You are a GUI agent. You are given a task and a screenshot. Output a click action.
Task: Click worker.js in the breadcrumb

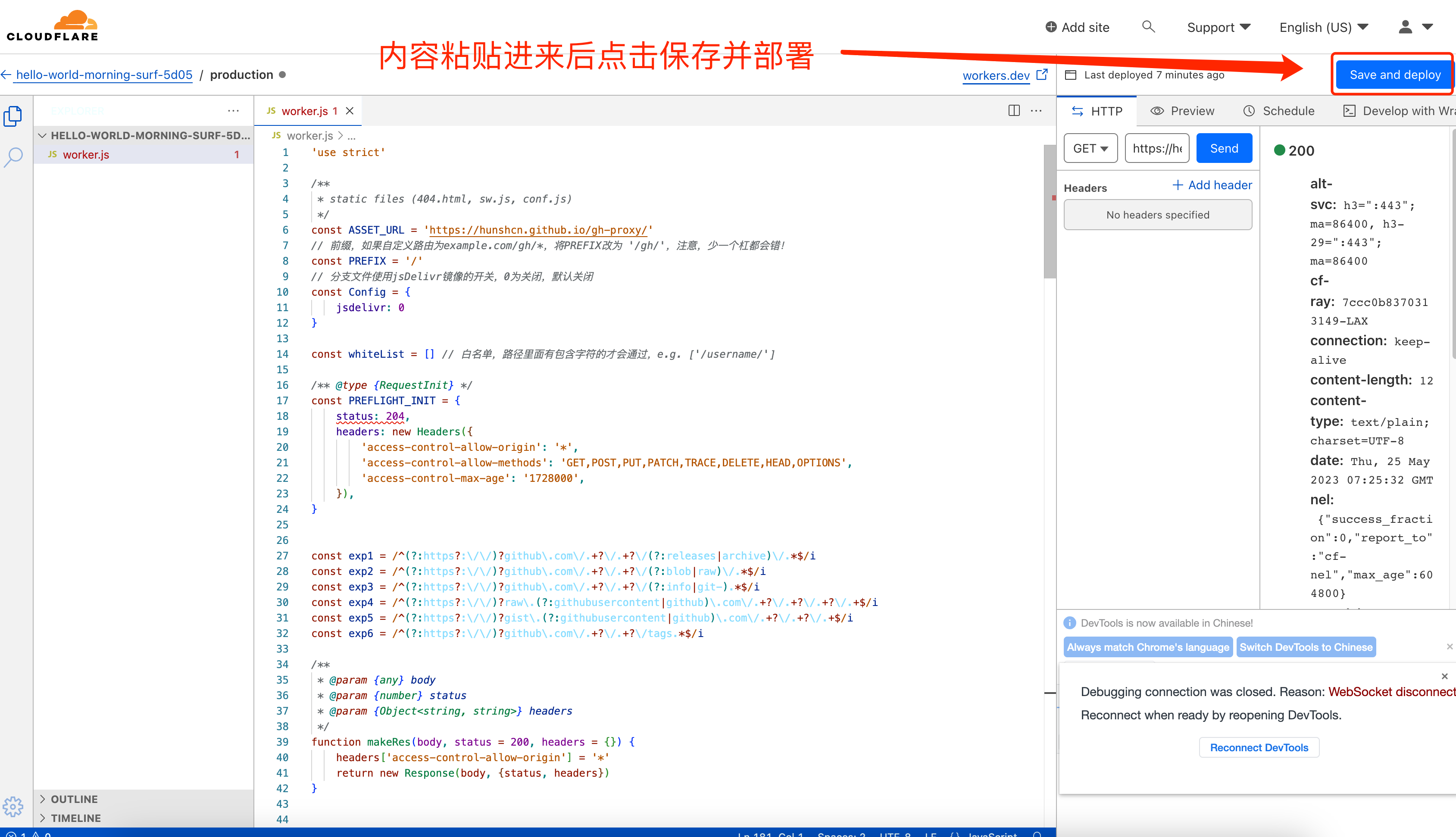(310, 136)
